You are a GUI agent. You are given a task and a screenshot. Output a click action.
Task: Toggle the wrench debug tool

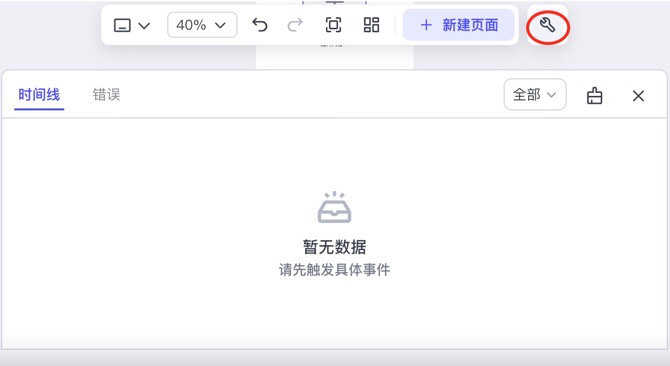[x=547, y=26]
